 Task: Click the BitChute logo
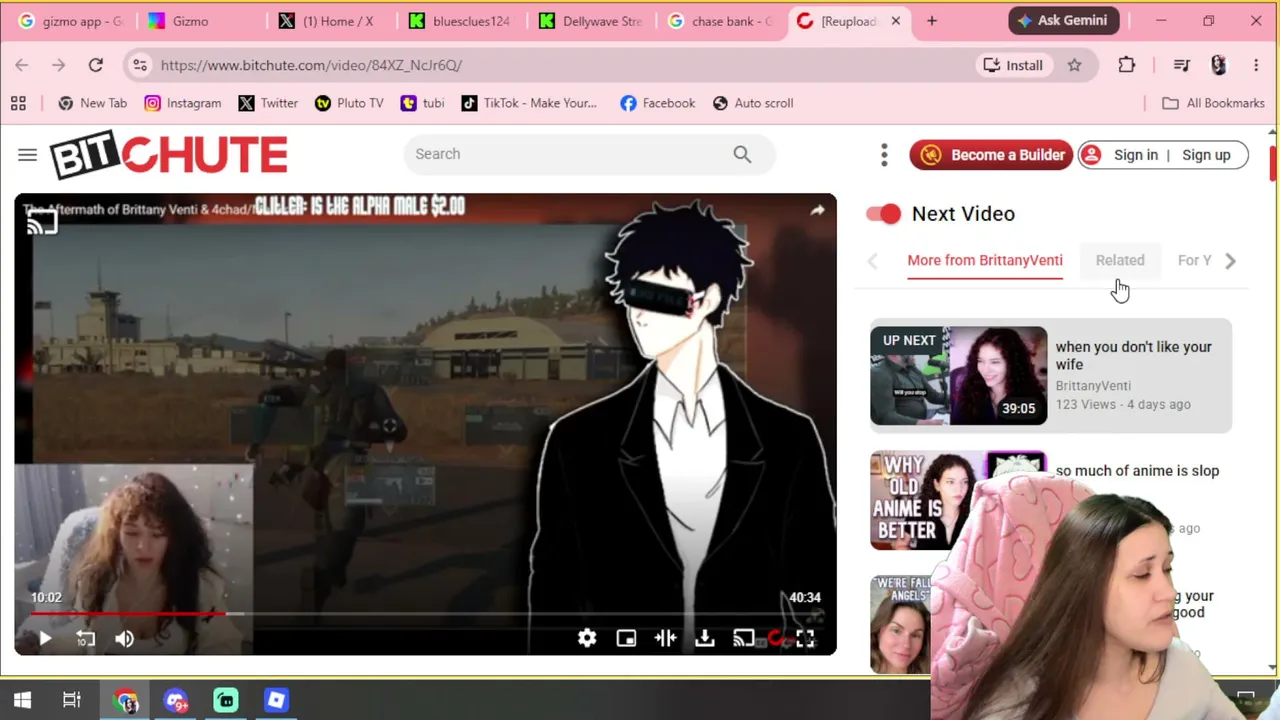[x=169, y=155]
